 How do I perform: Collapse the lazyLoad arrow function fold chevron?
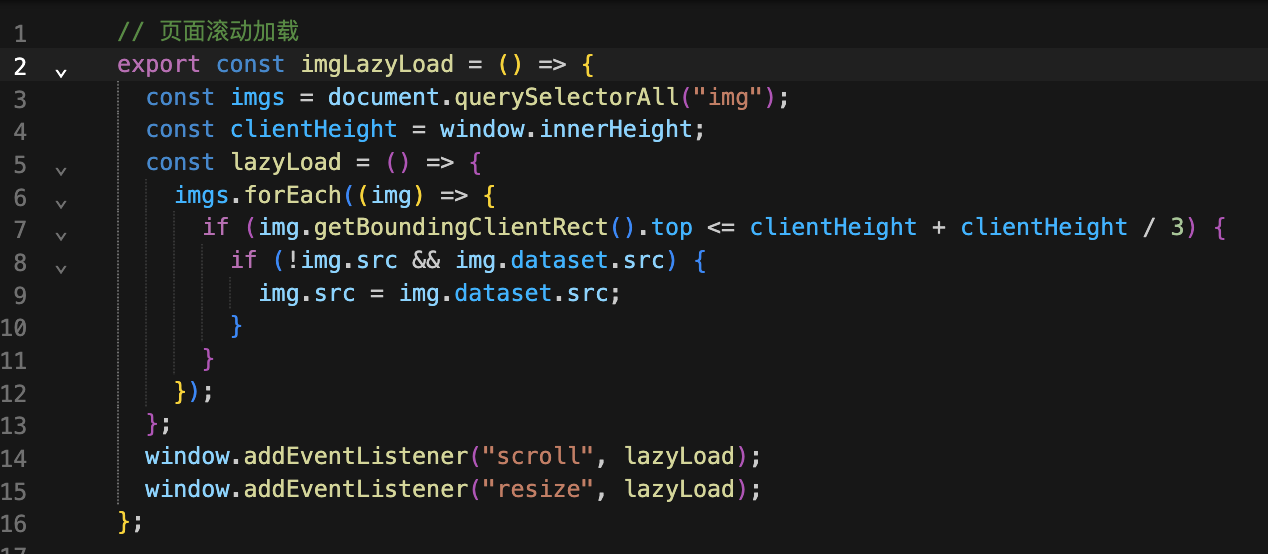[61, 171]
